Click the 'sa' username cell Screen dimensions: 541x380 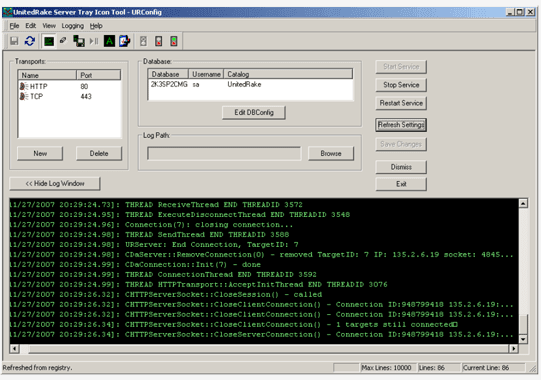point(196,85)
